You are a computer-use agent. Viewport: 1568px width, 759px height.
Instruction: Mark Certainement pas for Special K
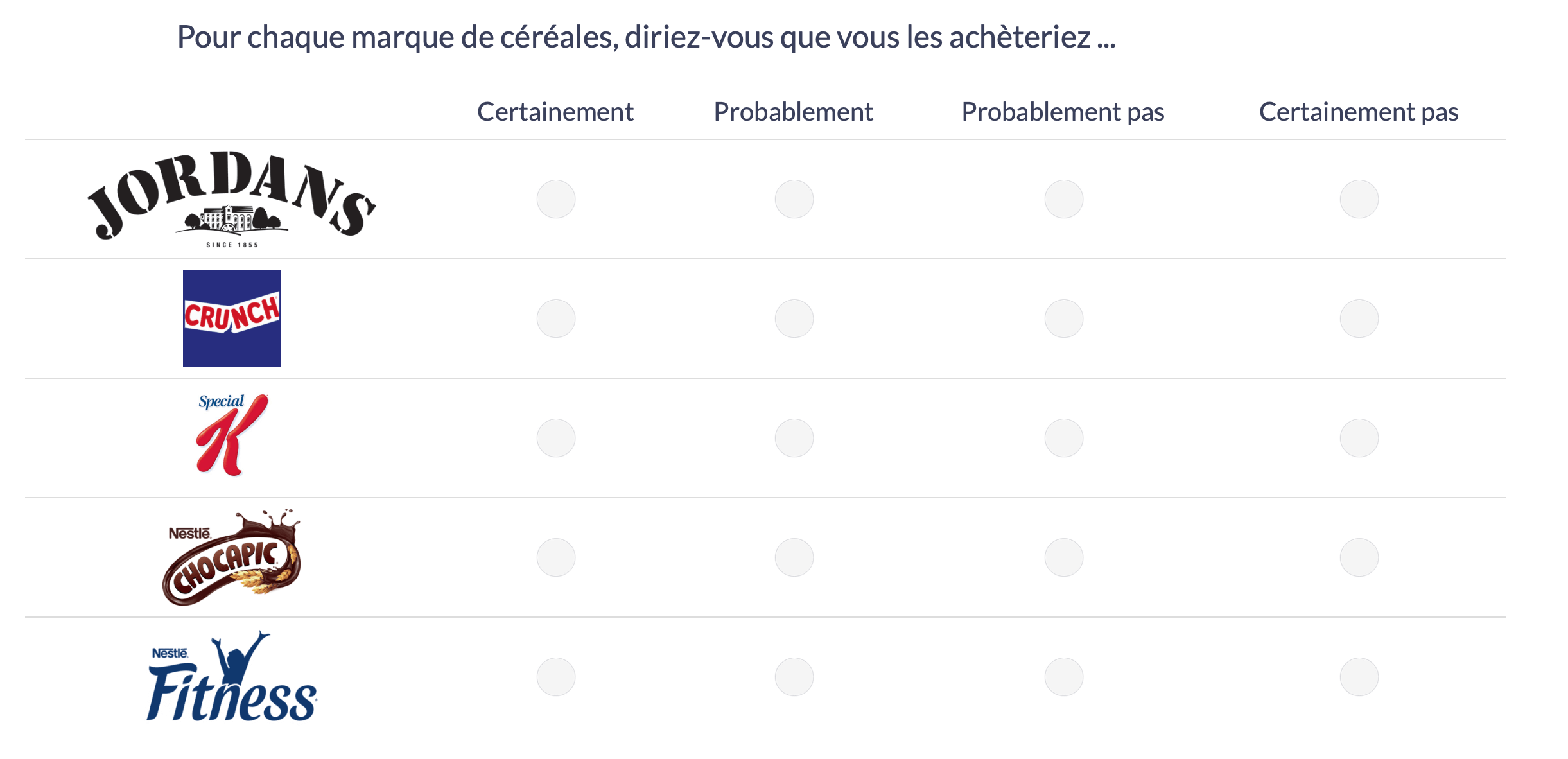point(1359,438)
